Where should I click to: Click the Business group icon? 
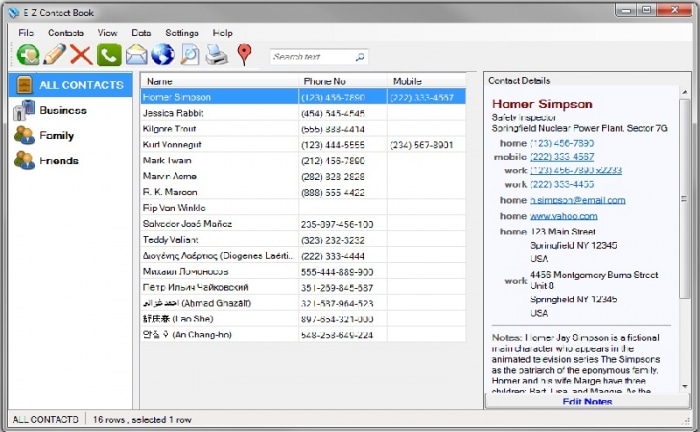24,110
